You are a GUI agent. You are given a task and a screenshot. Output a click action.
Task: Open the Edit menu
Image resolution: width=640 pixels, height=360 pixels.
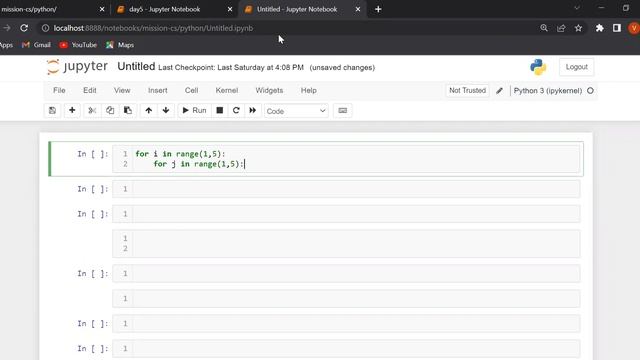90,91
